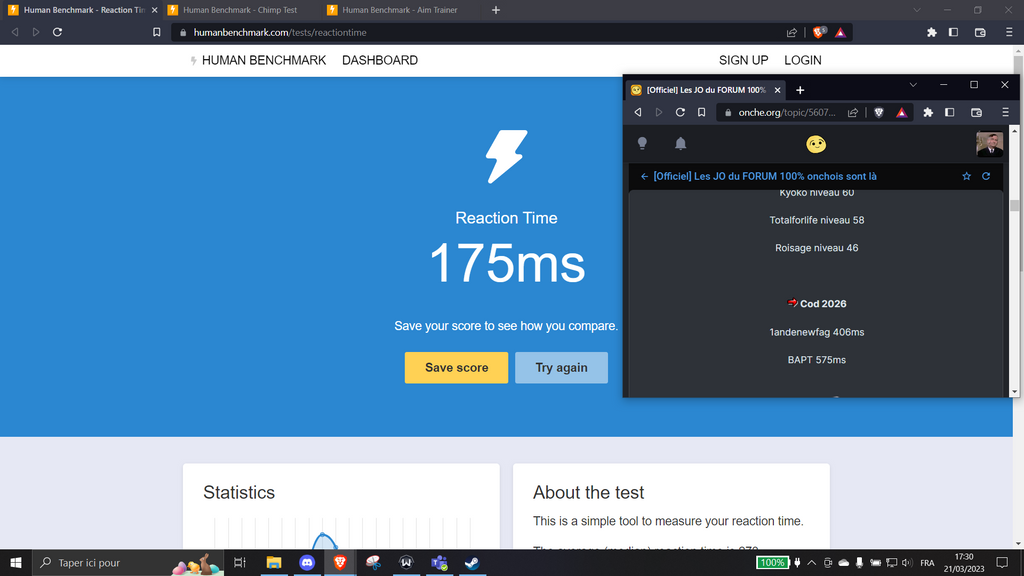
Task: Open the Les JO du FORUM topic title
Action: pyautogui.click(x=765, y=176)
